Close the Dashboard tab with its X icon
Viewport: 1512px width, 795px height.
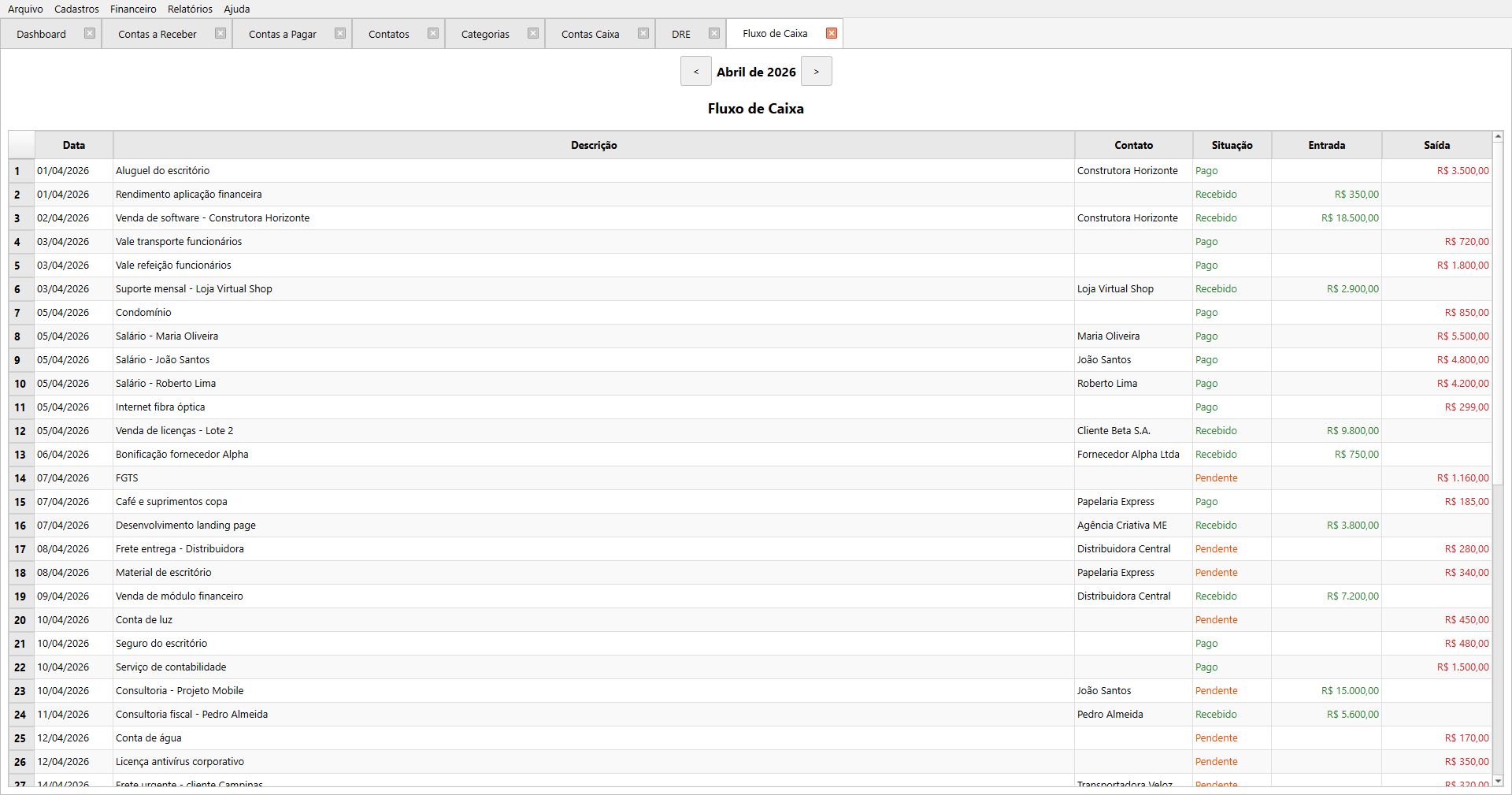(x=90, y=33)
